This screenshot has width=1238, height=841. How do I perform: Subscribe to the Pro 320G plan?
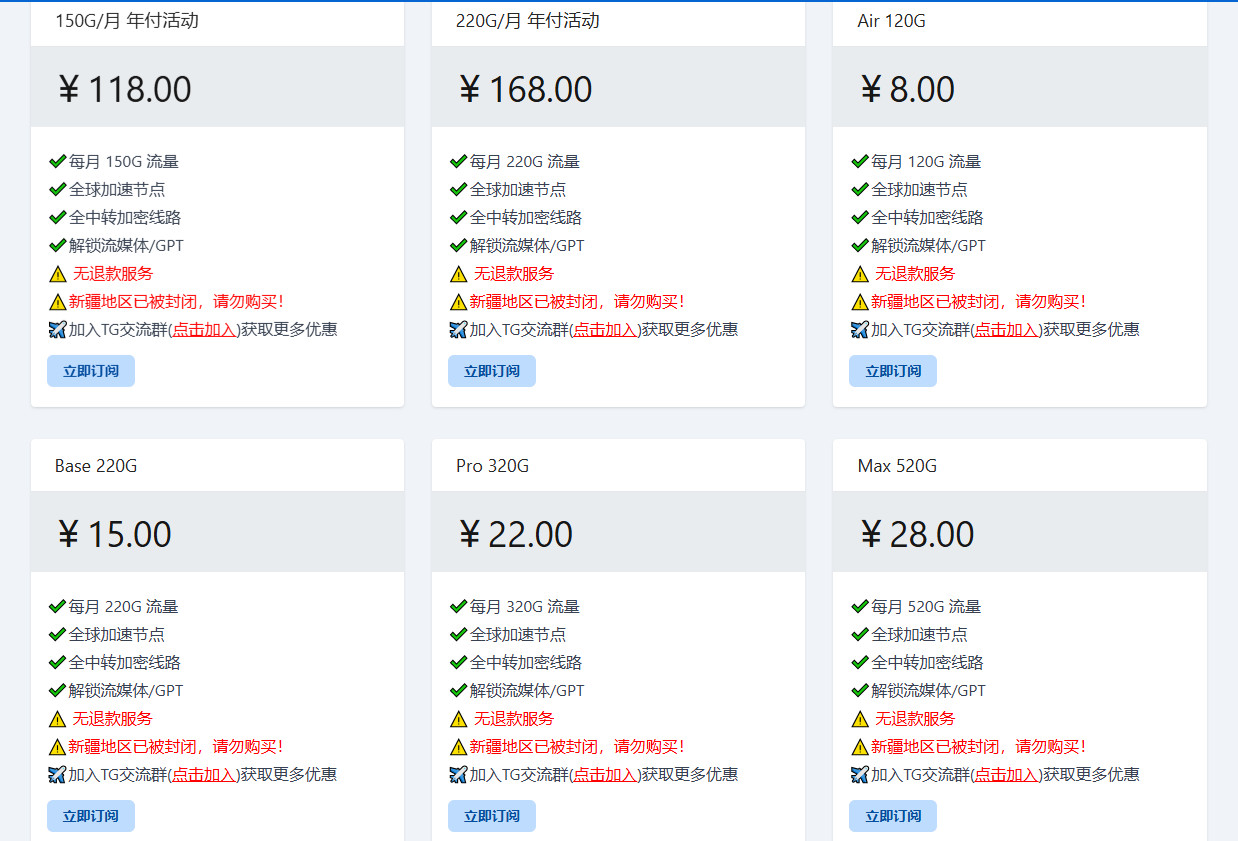click(491, 816)
